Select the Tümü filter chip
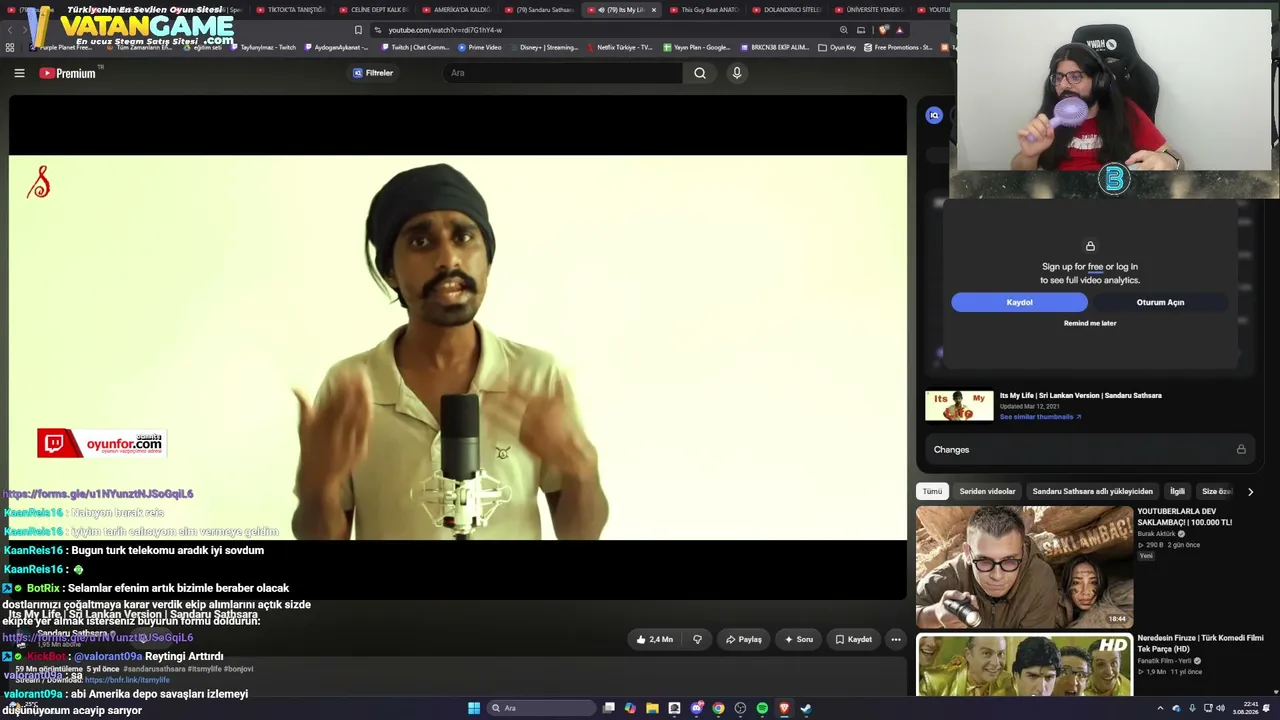1280x720 pixels. (932, 492)
